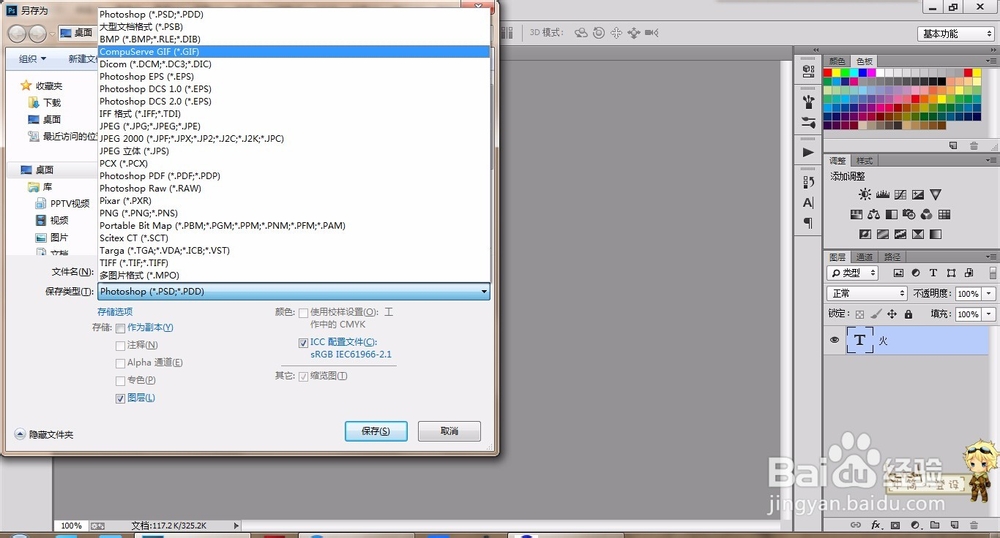Add a Color Balance adjustment (scales icon)
Viewport: 1000px width, 538px height.
point(874,214)
